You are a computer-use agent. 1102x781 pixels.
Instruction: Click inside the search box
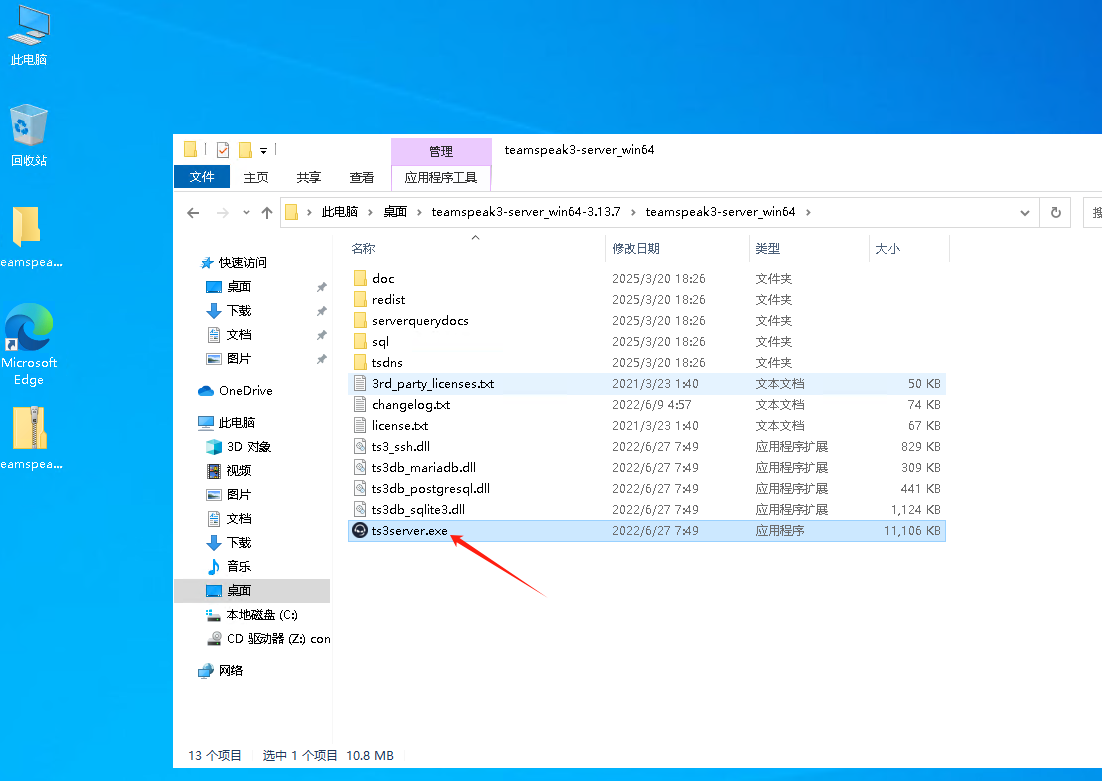click(1093, 212)
